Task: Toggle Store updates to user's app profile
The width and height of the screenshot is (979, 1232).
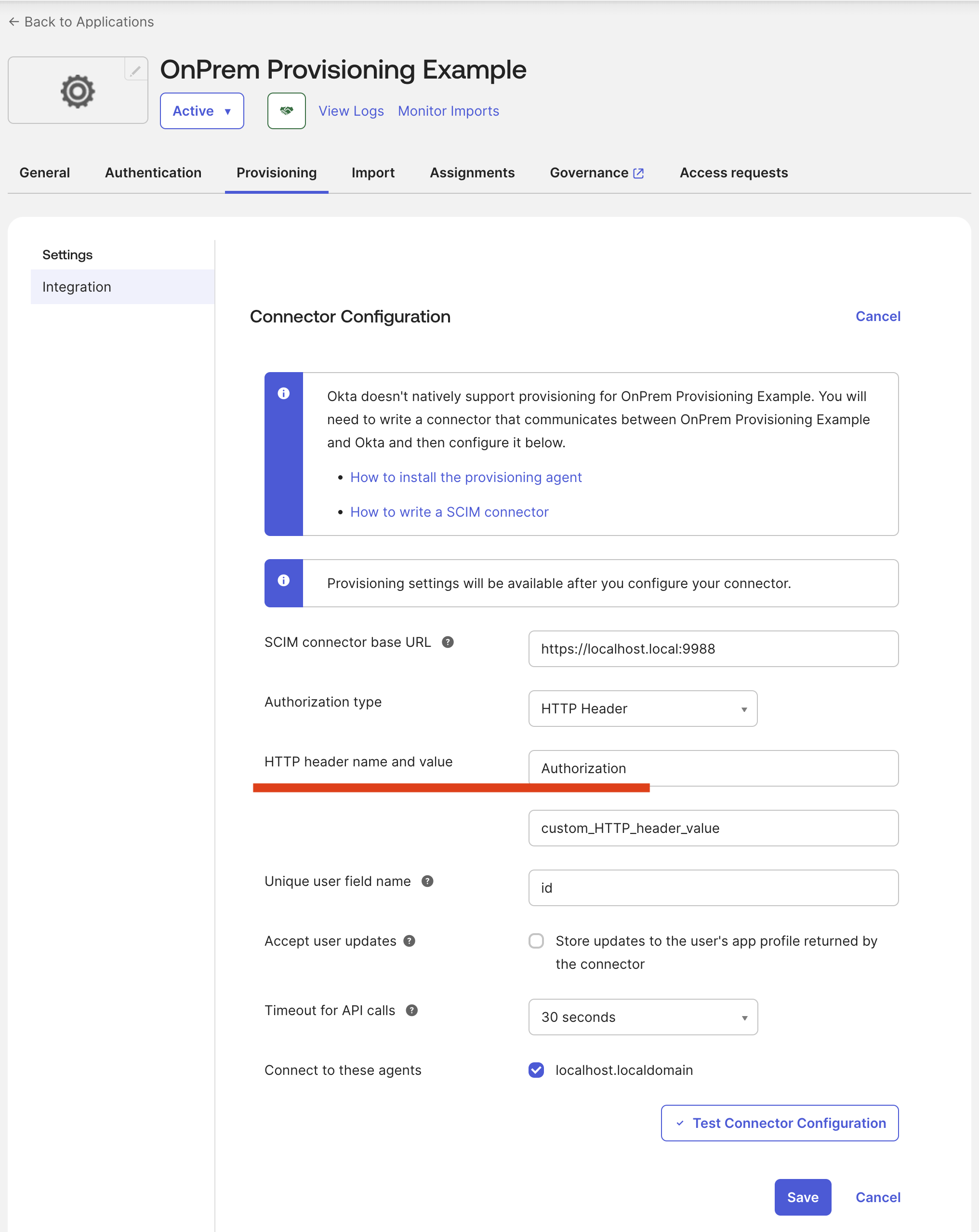Action: click(x=536, y=940)
